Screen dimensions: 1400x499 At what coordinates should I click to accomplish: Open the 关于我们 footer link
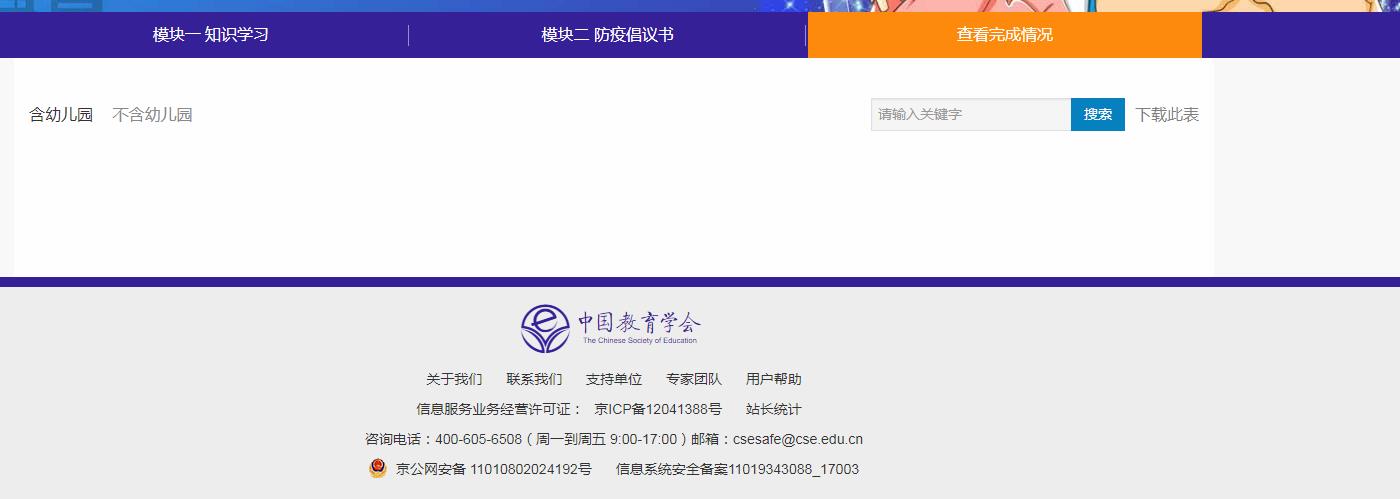454,379
